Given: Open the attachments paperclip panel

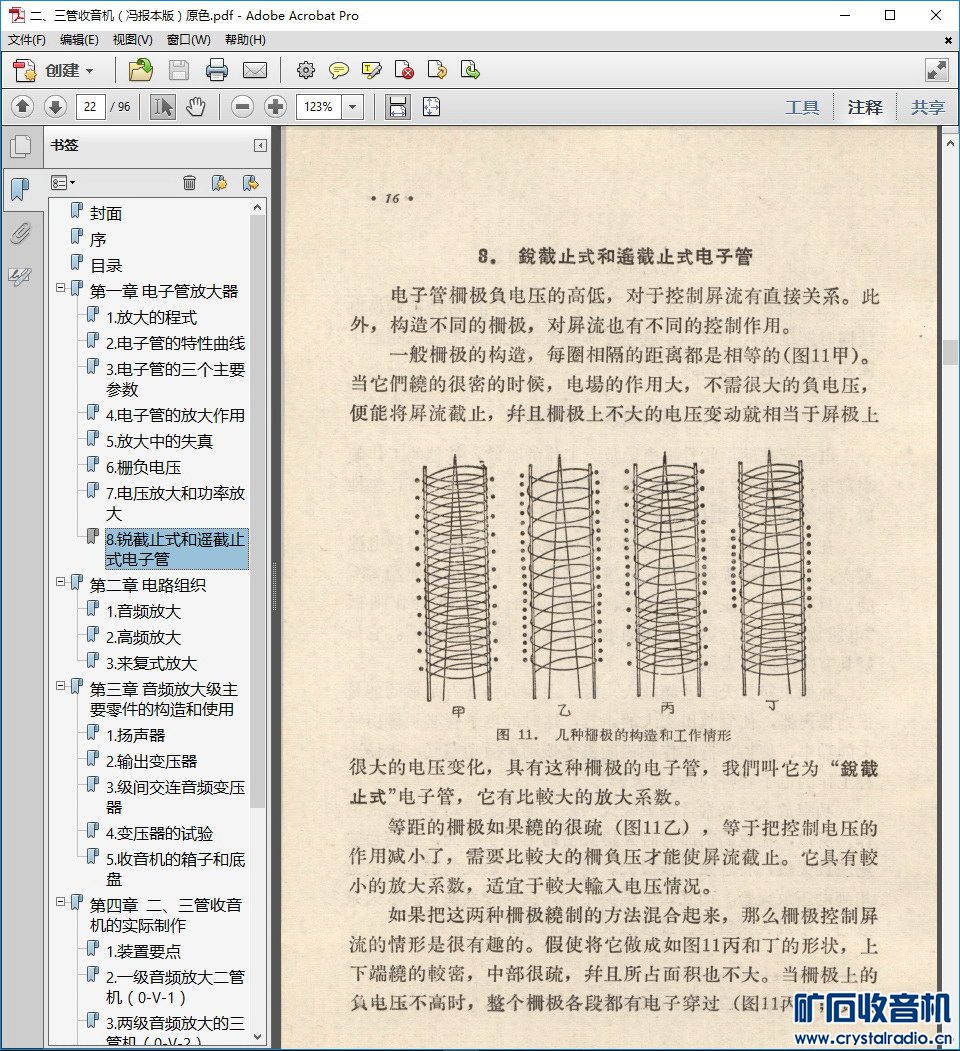Looking at the screenshot, I should click(x=20, y=234).
